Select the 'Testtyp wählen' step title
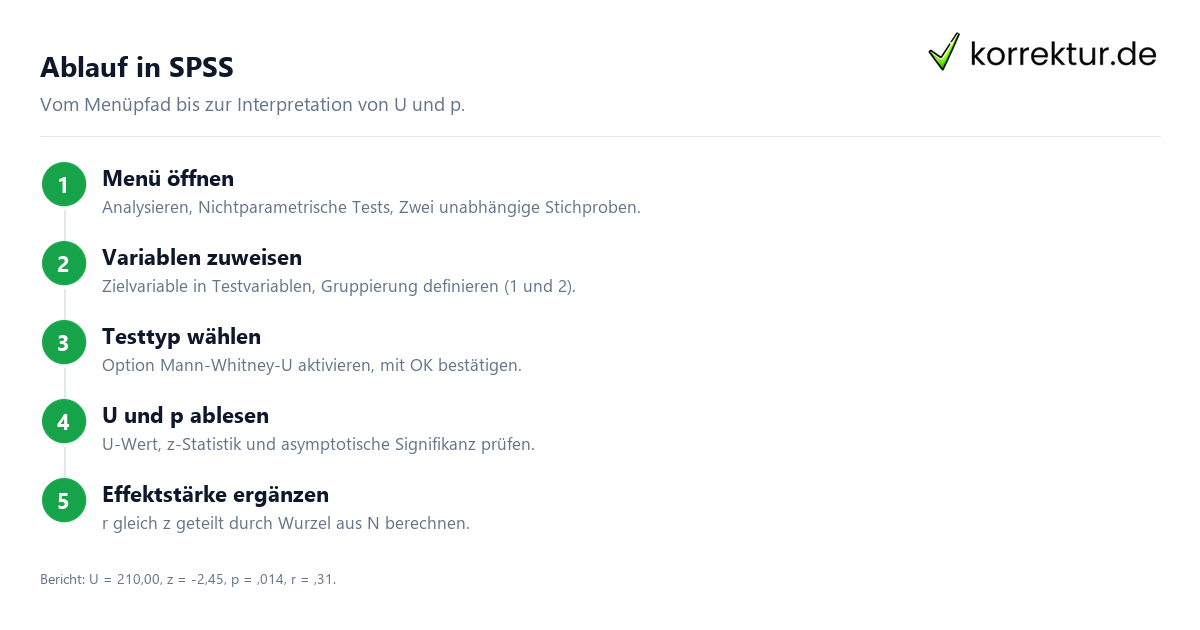 pos(181,337)
